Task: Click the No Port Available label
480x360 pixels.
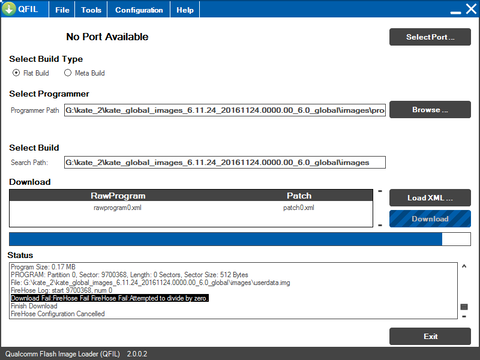Action: coord(107,37)
